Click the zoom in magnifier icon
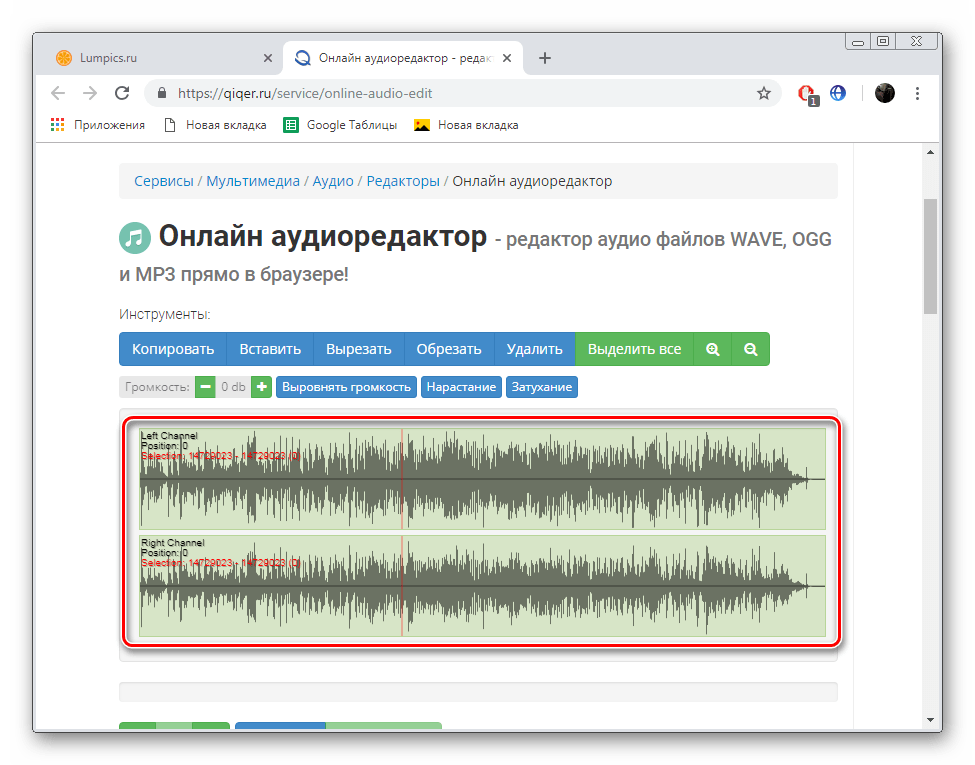Viewport: 975px width, 765px height. [x=712, y=350]
